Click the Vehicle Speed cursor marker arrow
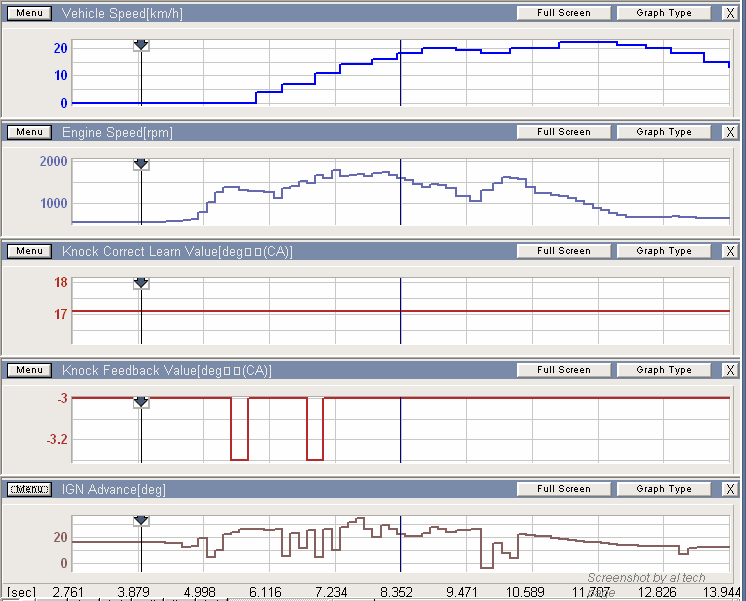746x601 pixels. coord(141,46)
